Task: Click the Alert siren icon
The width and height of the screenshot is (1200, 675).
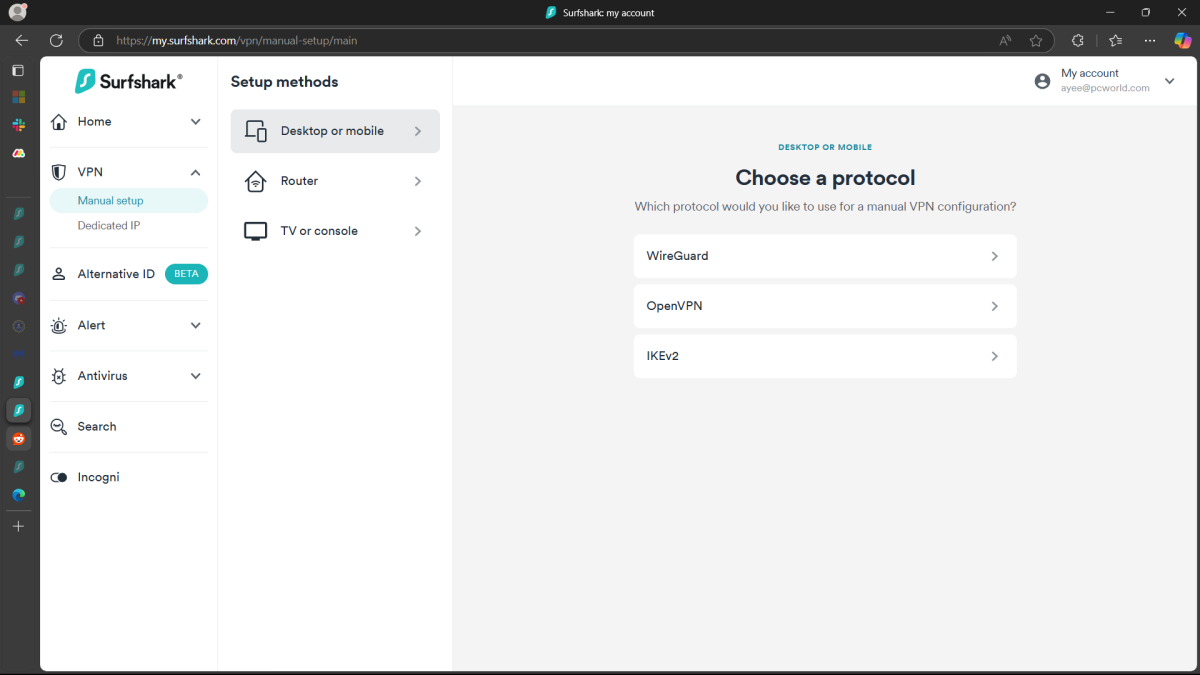Action: [59, 325]
